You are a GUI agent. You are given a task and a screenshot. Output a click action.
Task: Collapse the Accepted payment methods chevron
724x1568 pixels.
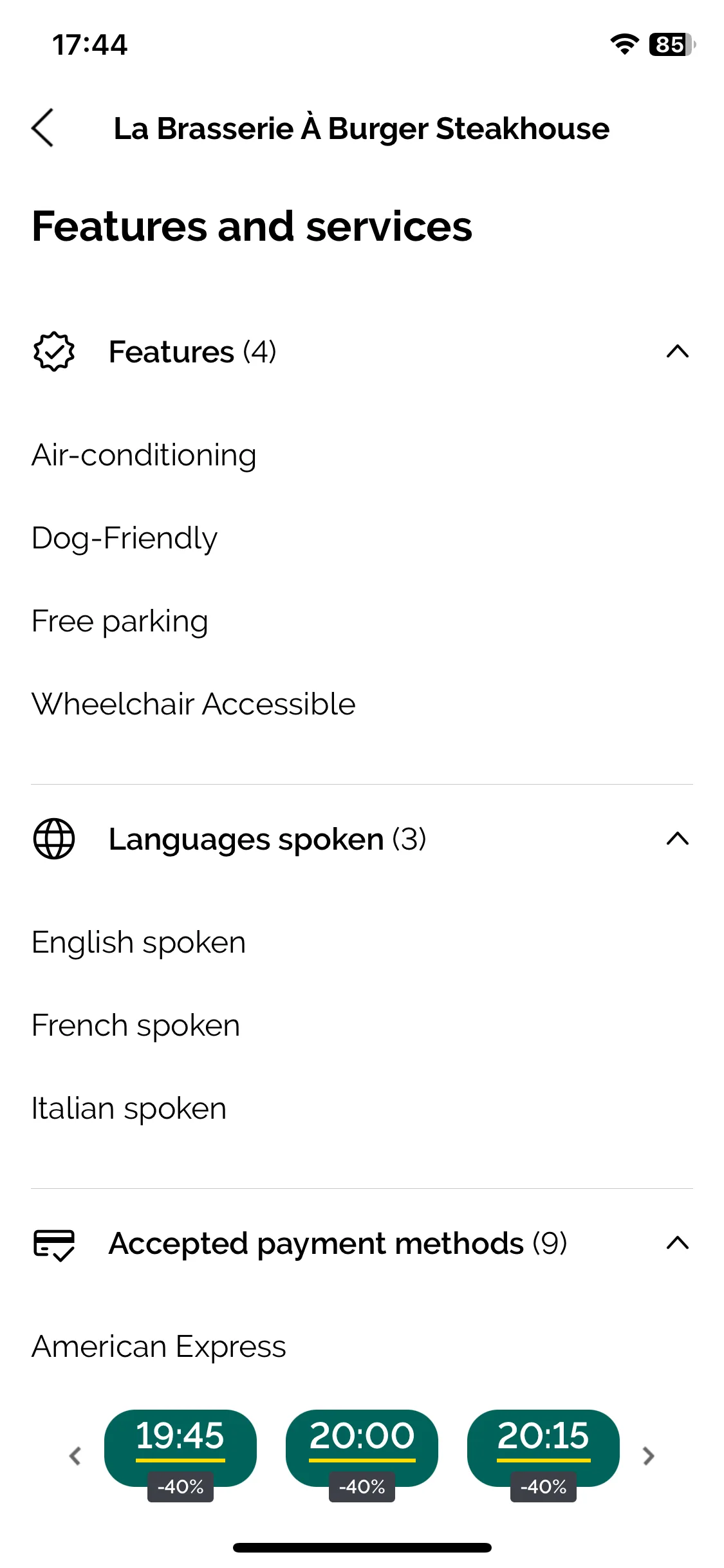click(678, 1243)
